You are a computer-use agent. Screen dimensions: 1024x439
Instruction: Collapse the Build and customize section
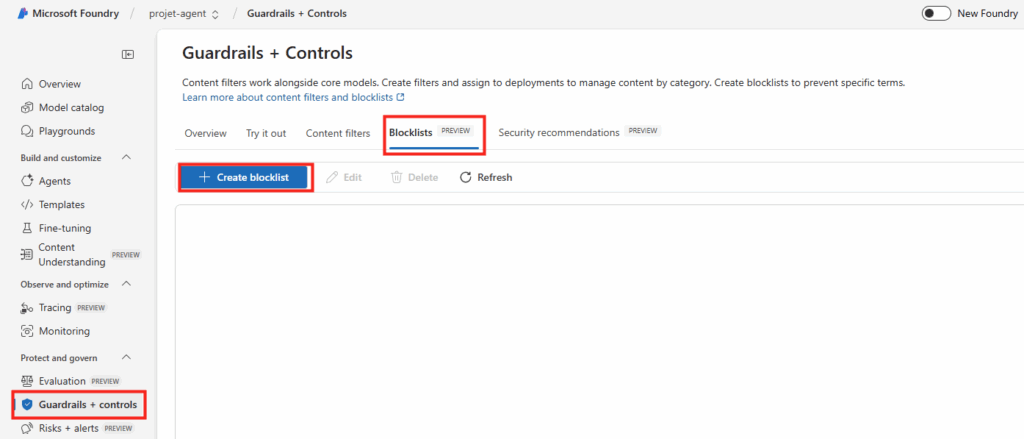click(126, 157)
